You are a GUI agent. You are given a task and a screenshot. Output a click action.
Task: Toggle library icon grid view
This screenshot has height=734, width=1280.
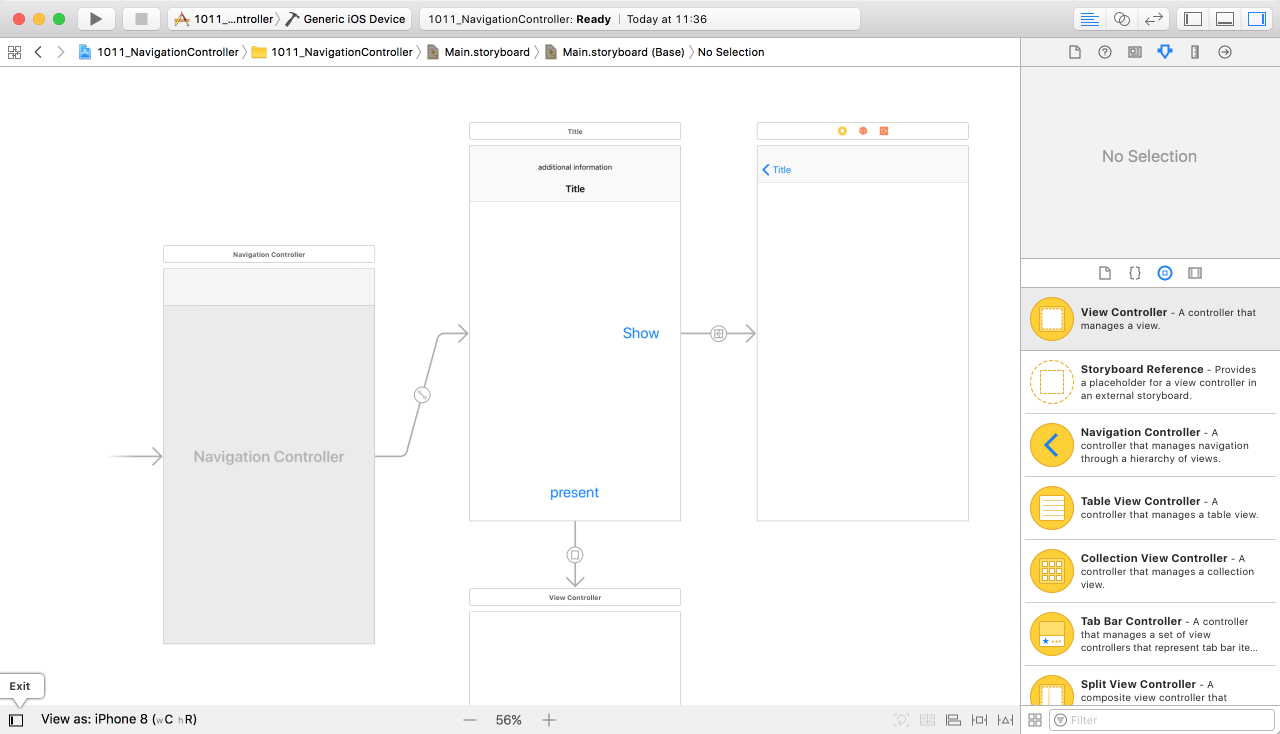tap(1035, 720)
